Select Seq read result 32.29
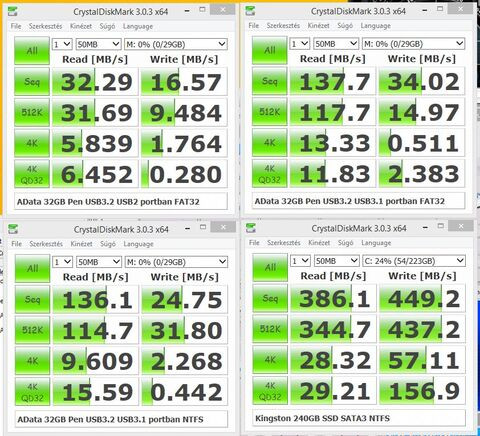Image resolution: width=480 pixels, height=436 pixels. click(x=95, y=82)
